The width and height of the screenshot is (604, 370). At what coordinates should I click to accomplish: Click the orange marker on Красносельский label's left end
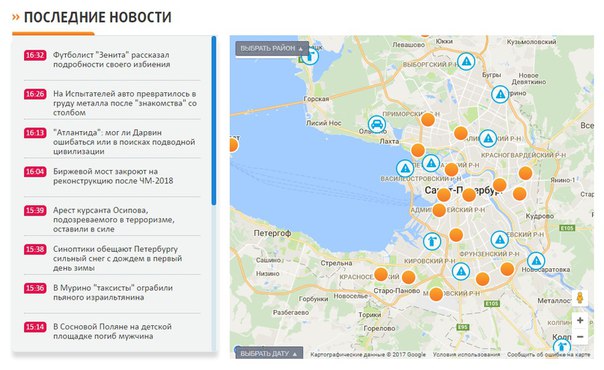pyautogui.click(x=381, y=274)
